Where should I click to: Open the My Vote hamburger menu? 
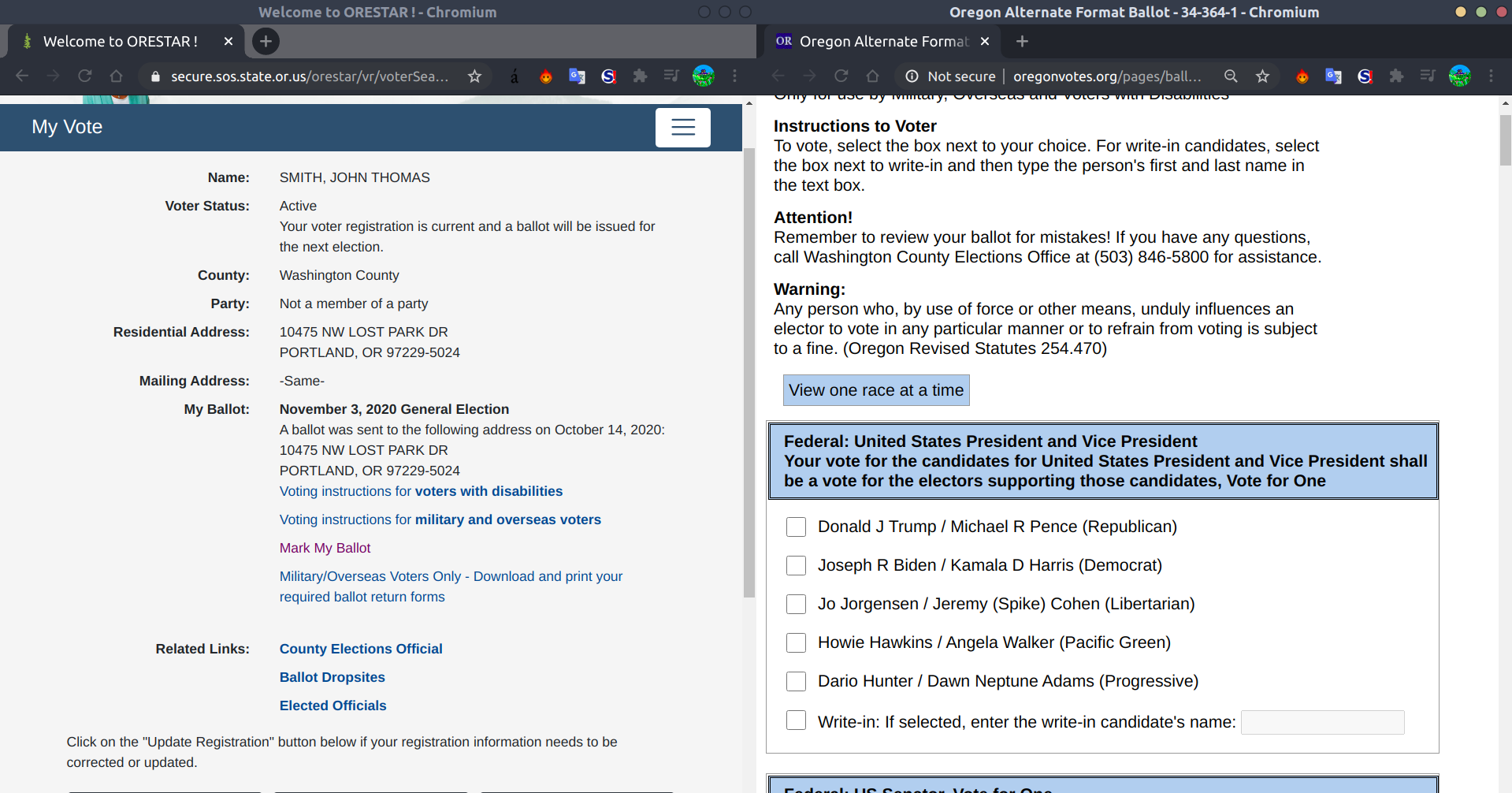[682, 127]
